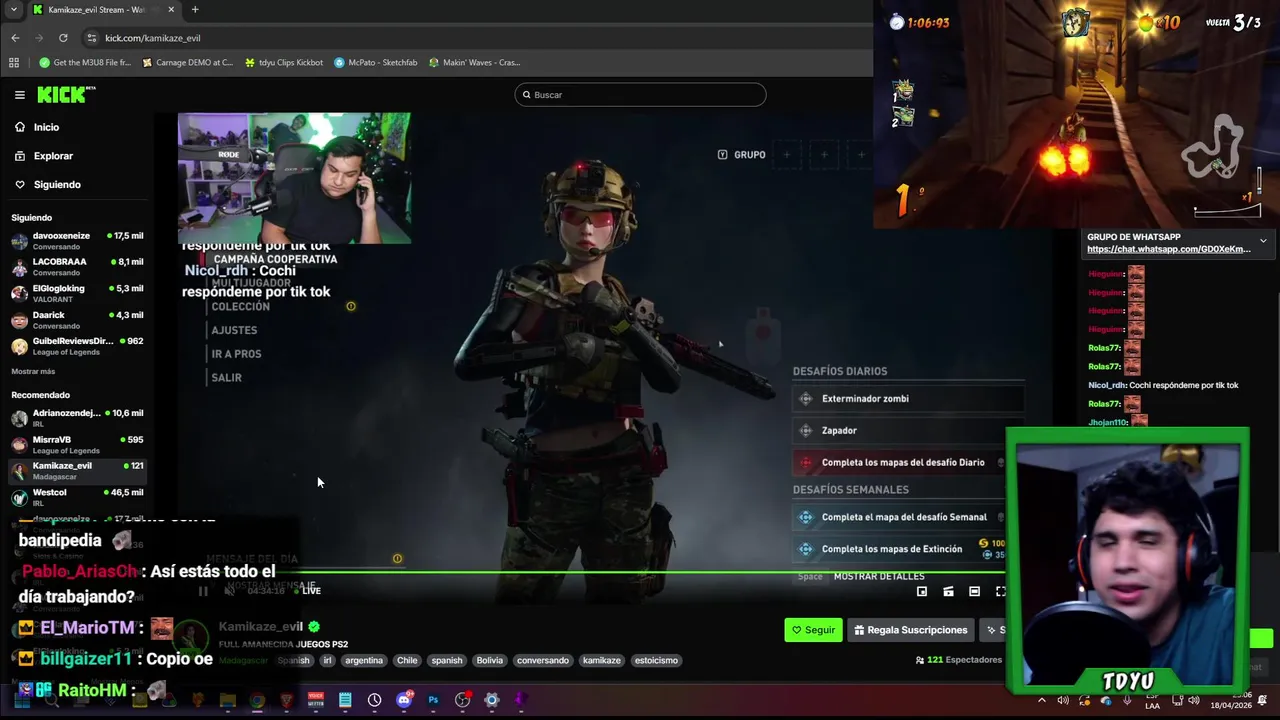The image size is (1280, 720).
Task: Toggle picture-in-picture in stream player
Action: click(x=922, y=592)
